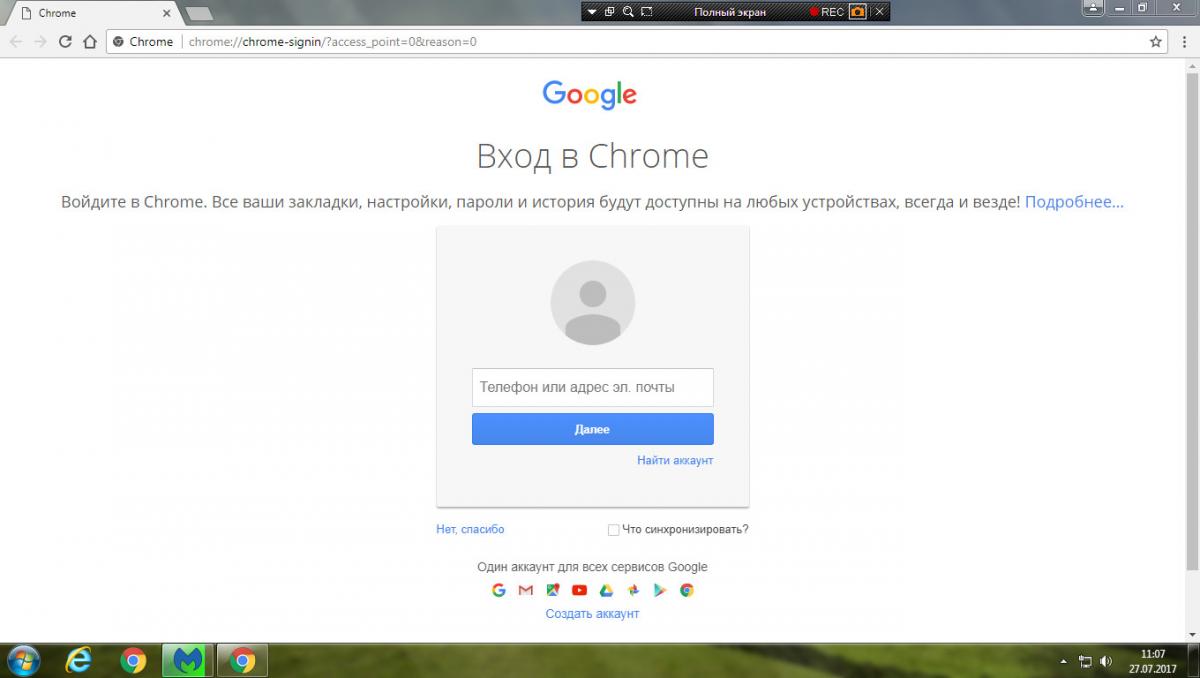Image resolution: width=1200 pixels, height=678 pixels.
Task: Click the 'Один аккаунт для всех сервисов Google' text
Action: click(592, 567)
